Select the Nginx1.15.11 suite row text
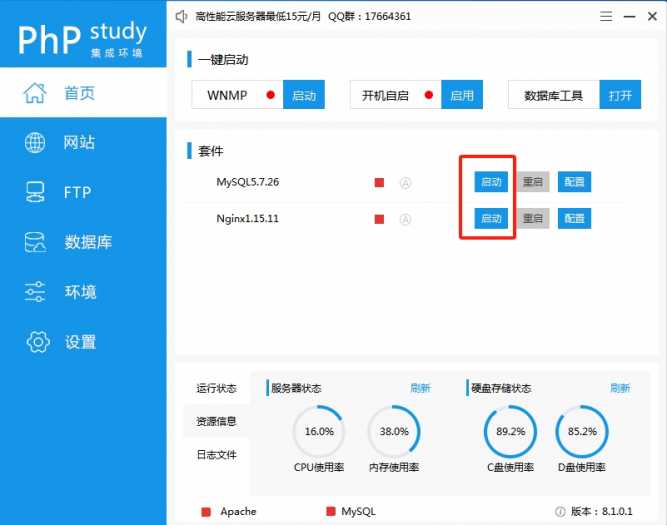The height and width of the screenshot is (525, 667). tap(248, 219)
